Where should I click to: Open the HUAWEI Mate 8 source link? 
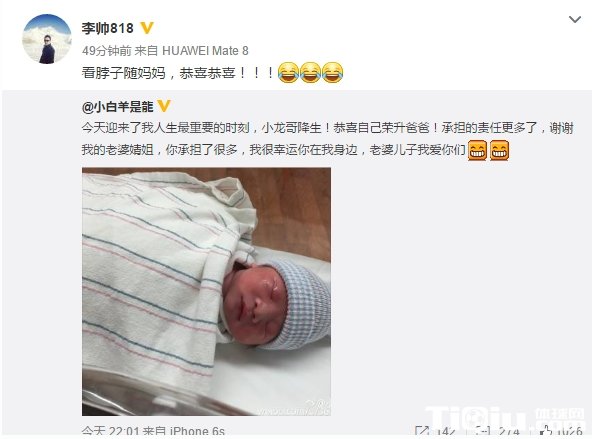pos(205,51)
